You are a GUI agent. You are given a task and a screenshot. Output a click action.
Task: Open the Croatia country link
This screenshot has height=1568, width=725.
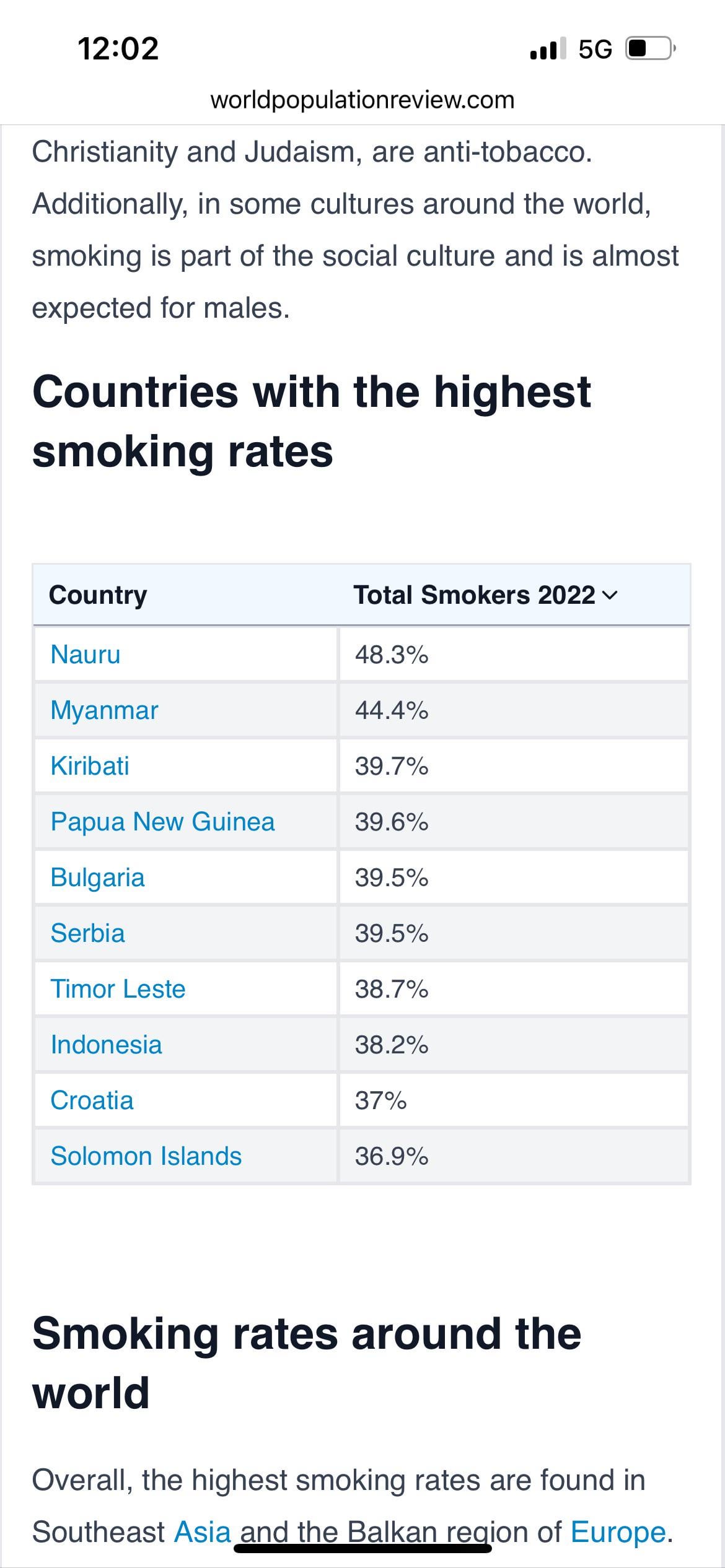click(x=92, y=1100)
